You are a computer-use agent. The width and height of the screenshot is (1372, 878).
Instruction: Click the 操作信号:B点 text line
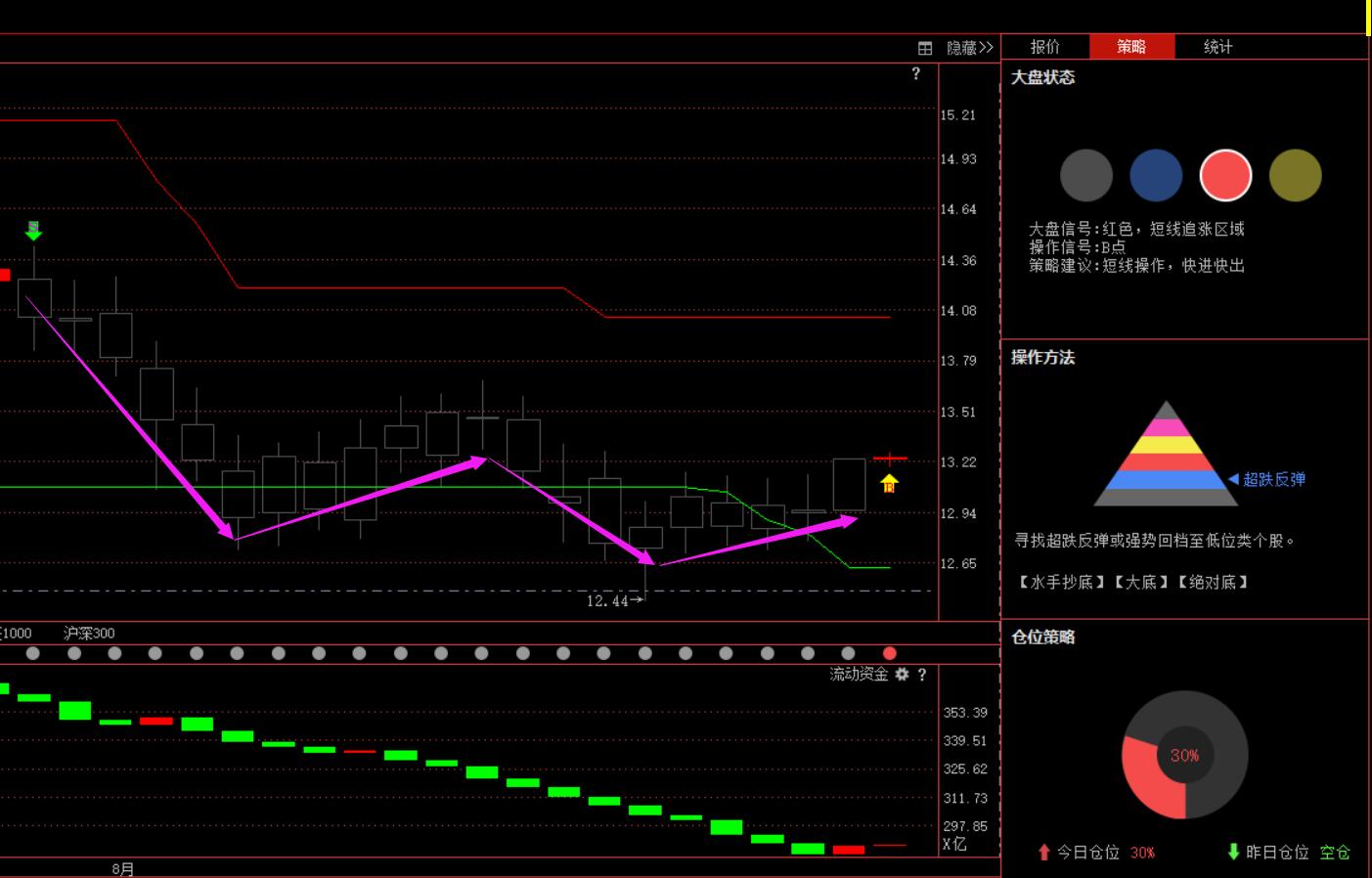[1077, 247]
